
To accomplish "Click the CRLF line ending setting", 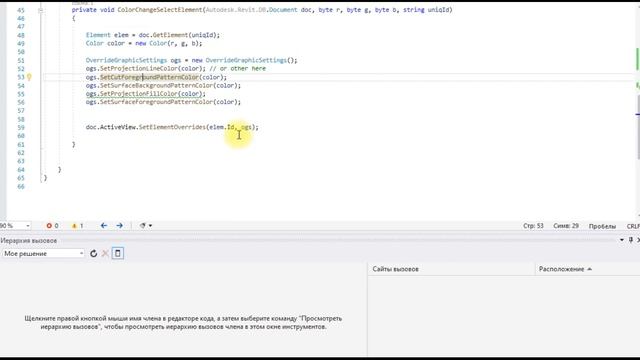I will [x=633, y=226].
